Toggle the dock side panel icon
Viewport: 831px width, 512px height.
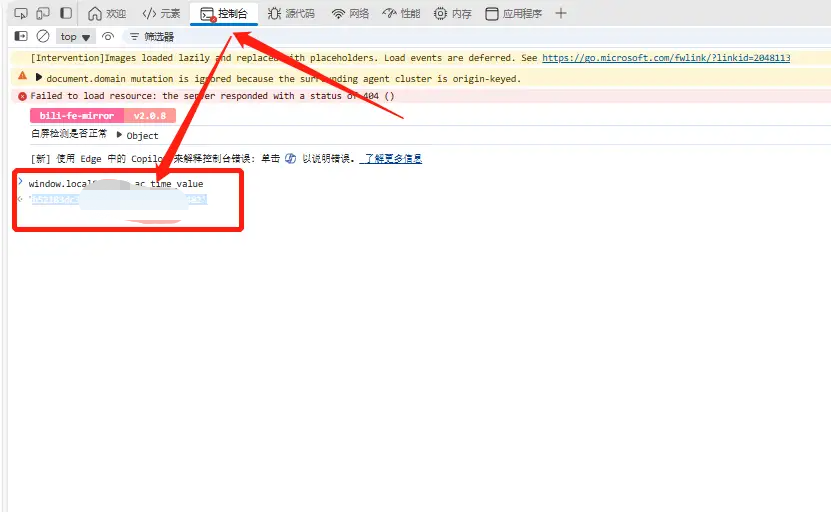tap(66, 14)
